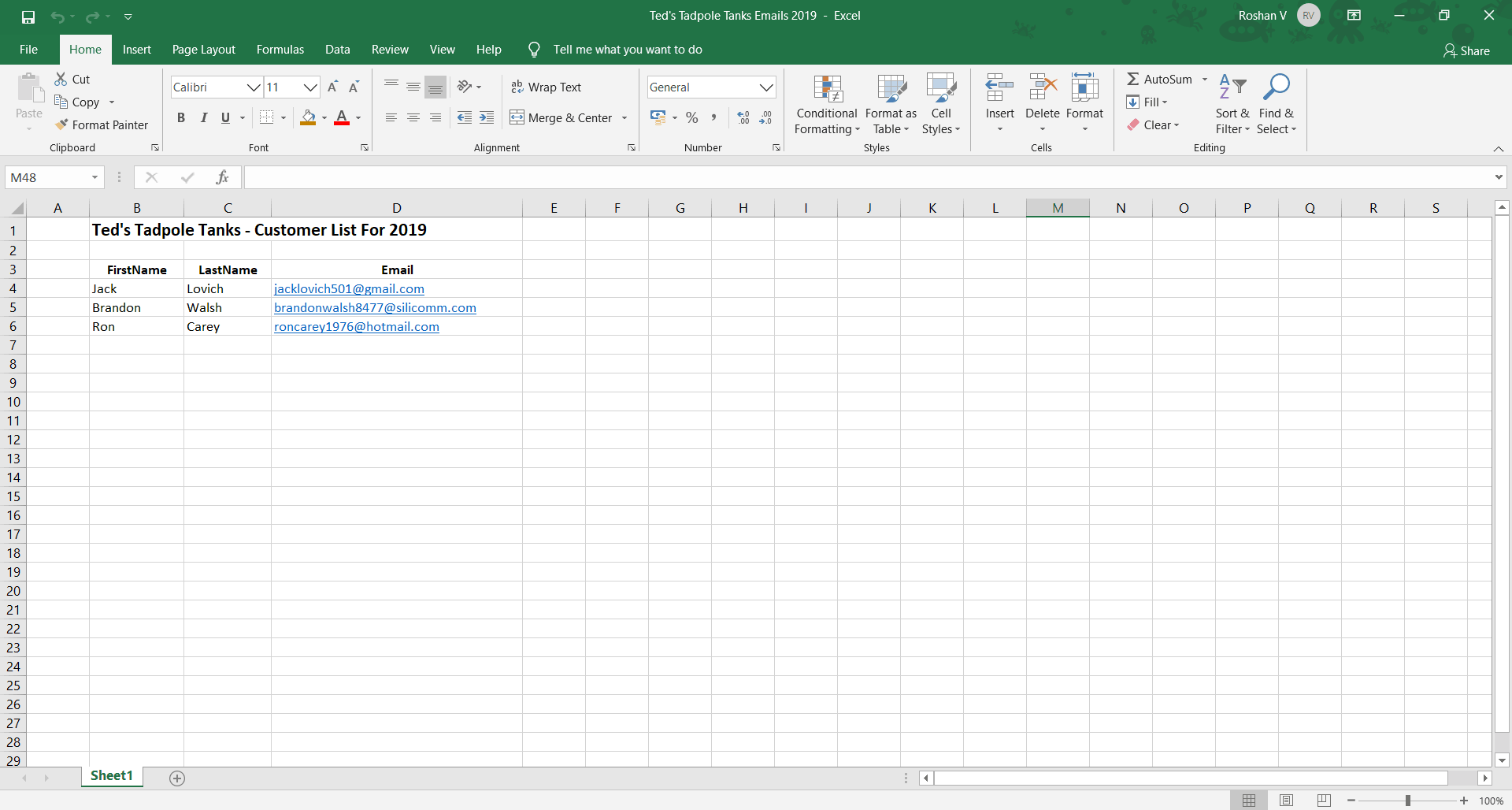Open the Page Layout tab

click(203, 50)
